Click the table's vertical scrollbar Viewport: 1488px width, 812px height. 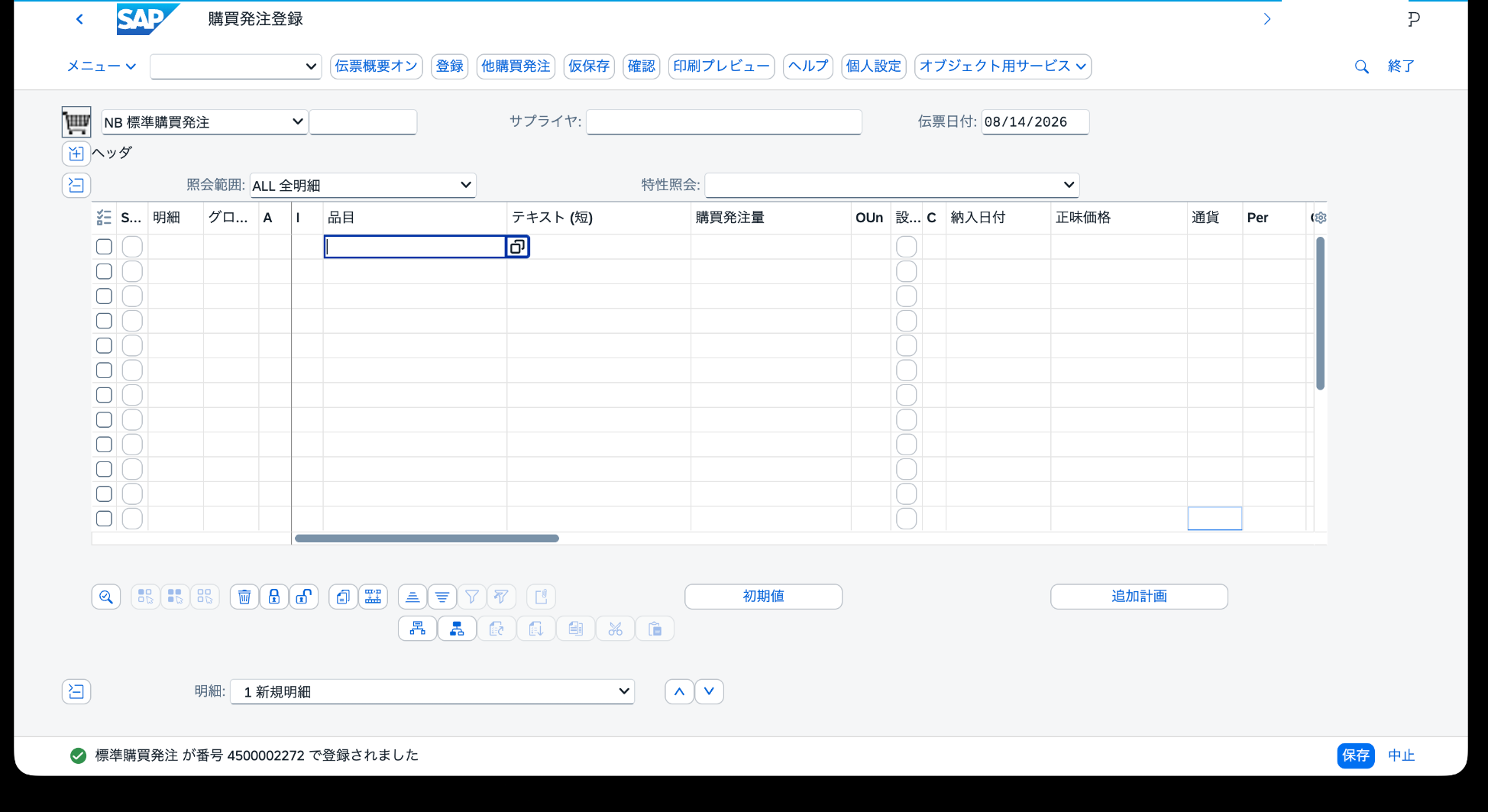tap(1320, 313)
